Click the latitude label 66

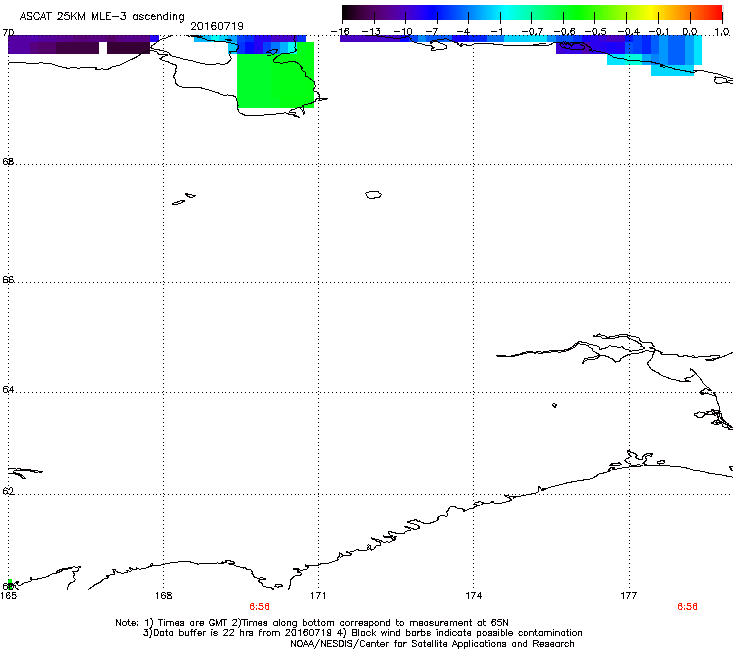coord(8,279)
